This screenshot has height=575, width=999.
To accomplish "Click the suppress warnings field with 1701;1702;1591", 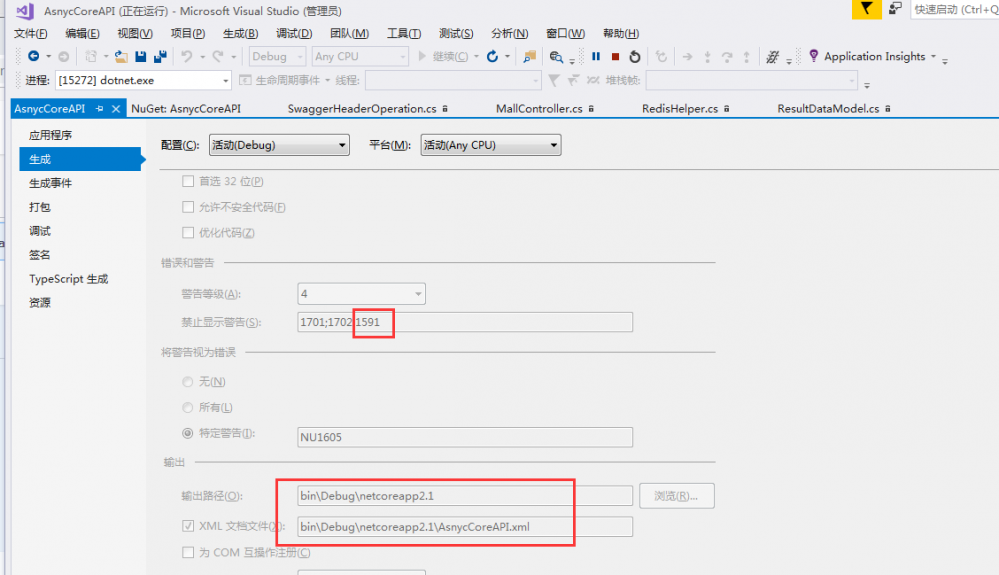I will 465,322.
